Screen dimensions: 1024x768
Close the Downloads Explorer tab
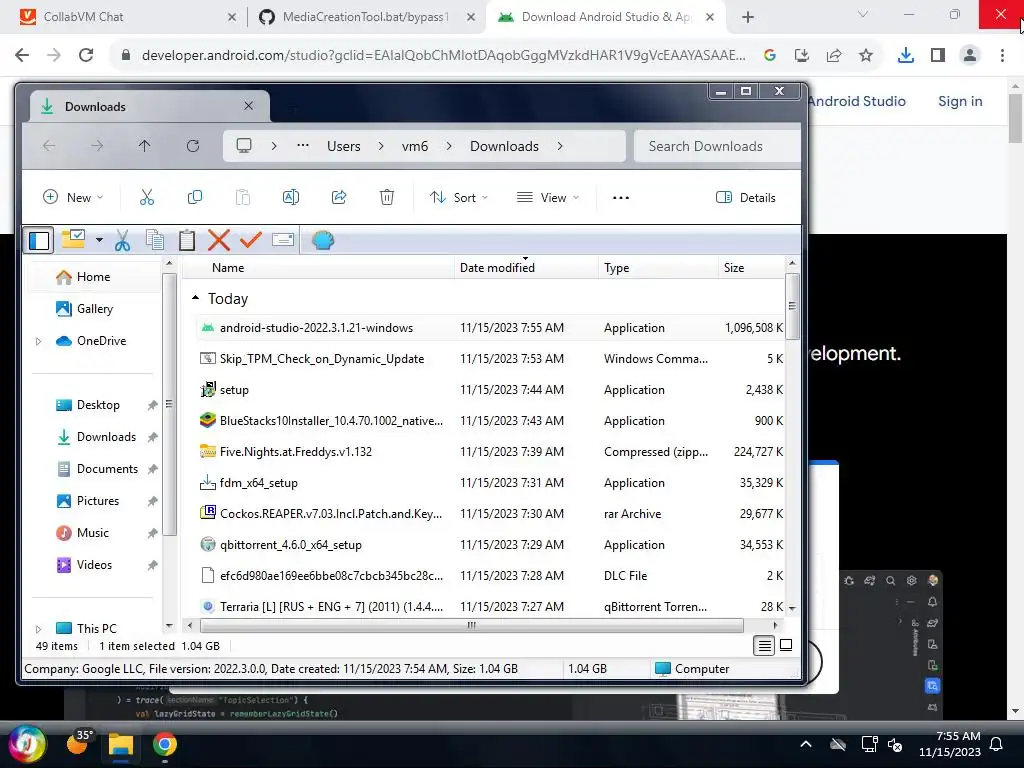click(248, 106)
